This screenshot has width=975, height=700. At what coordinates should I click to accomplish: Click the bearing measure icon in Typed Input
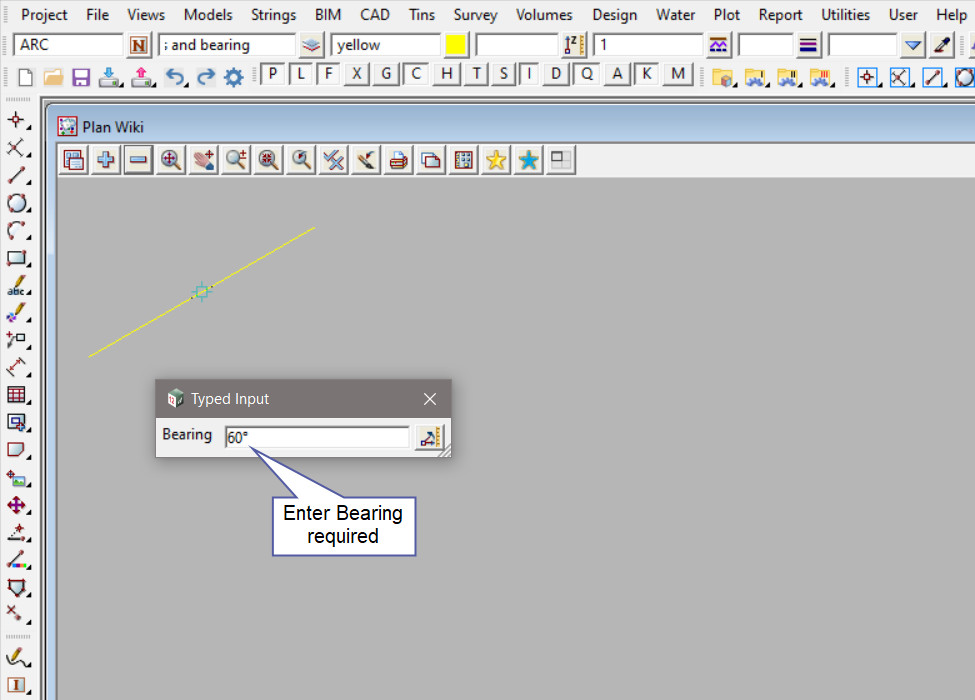pos(429,437)
